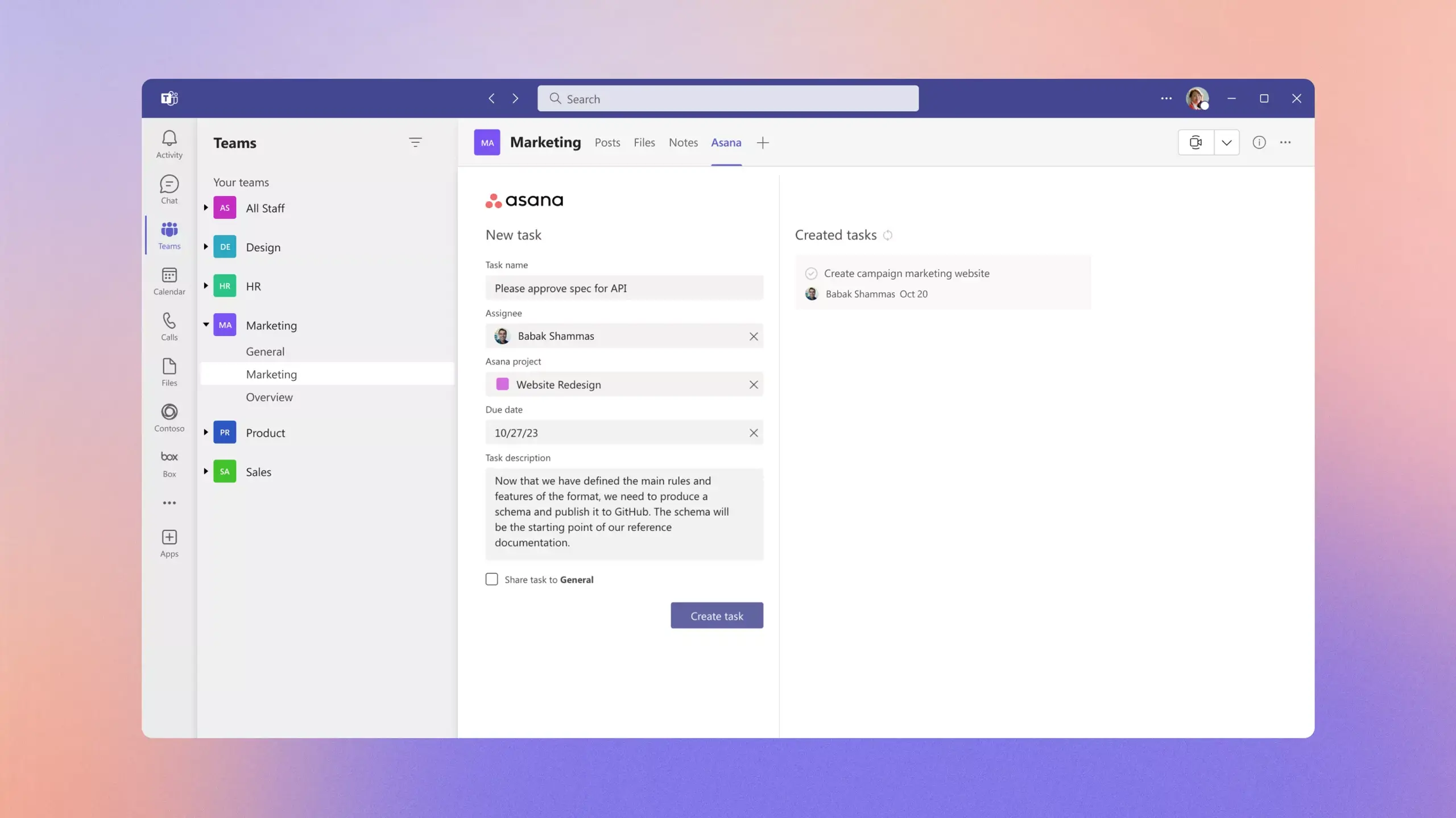
Task: Click the Asana logo icon
Action: coord(493,200)
